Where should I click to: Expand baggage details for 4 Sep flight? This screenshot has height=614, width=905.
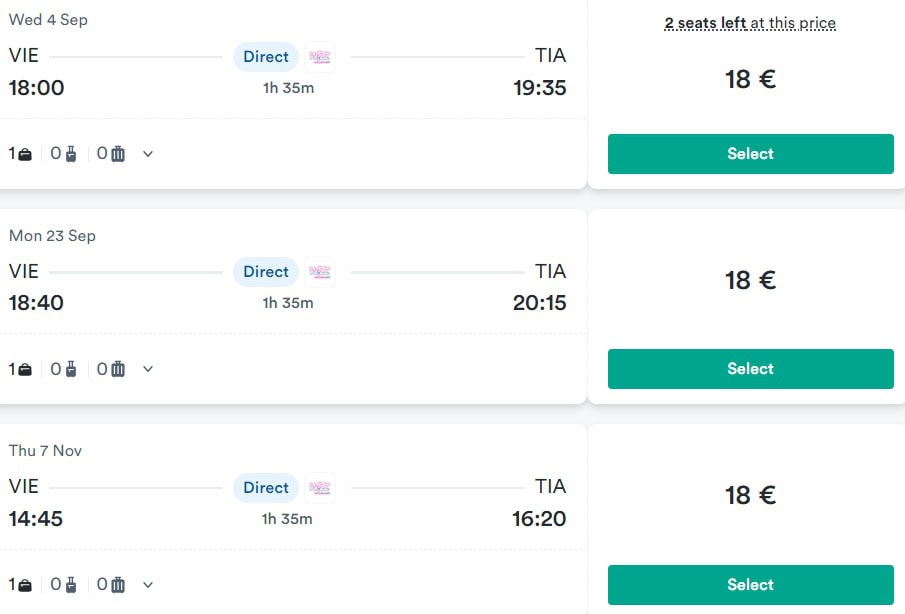coord(148,154)
